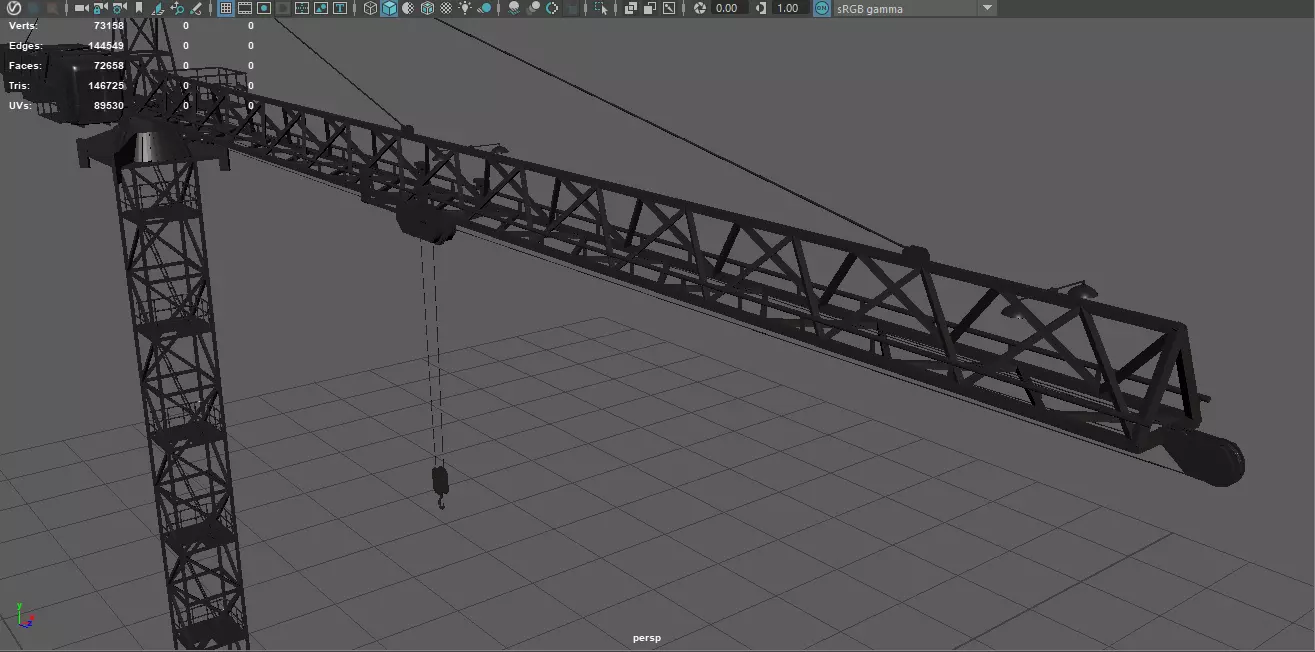Click the triangle count 146725
The width and height of the screenshot is (1315, 652).
coord(106,85)
